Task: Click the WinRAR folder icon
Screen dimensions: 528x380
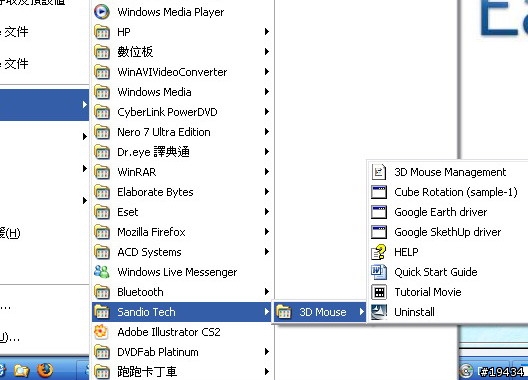Action: point(102,172)
